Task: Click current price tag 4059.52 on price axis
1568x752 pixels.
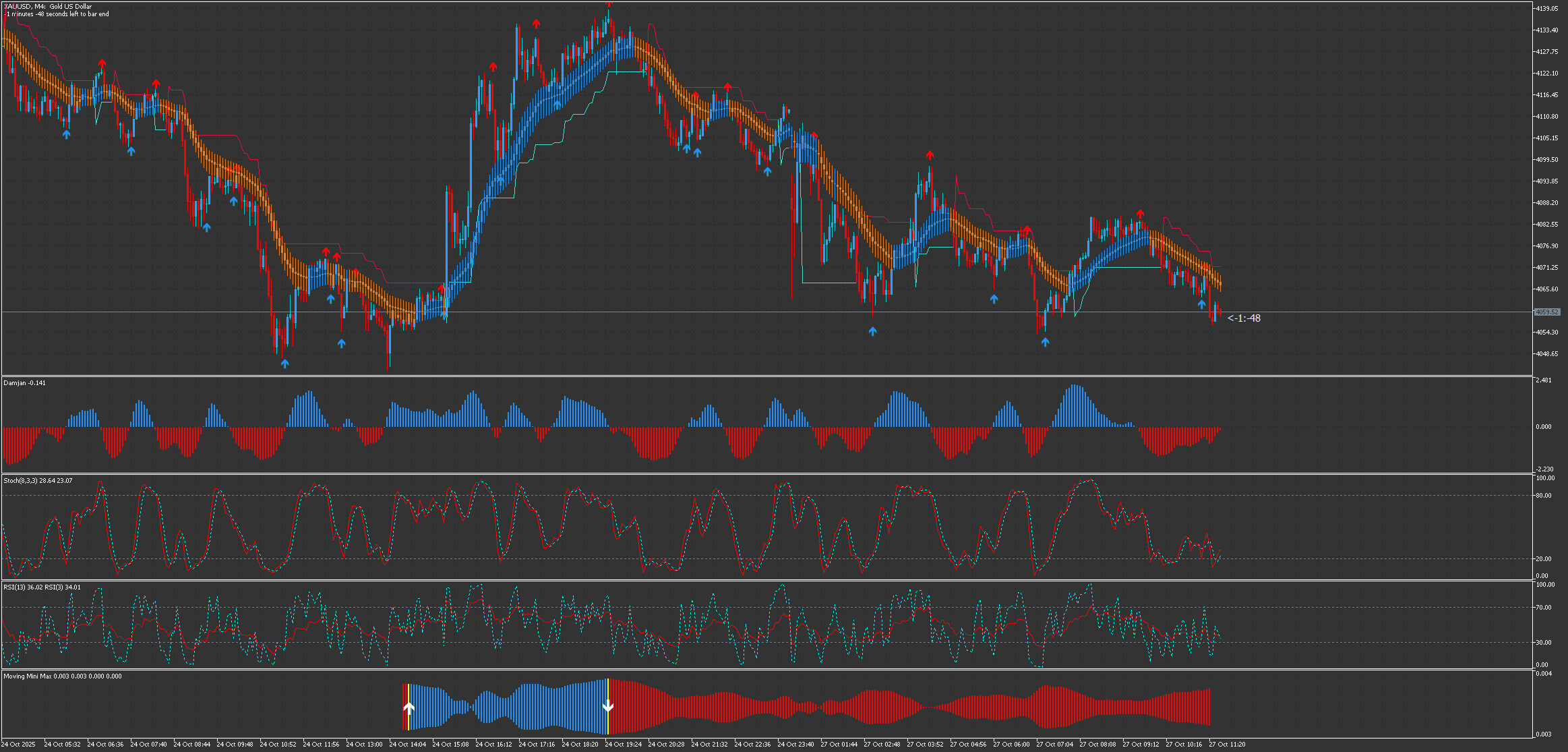Action: click(1546, 312)
